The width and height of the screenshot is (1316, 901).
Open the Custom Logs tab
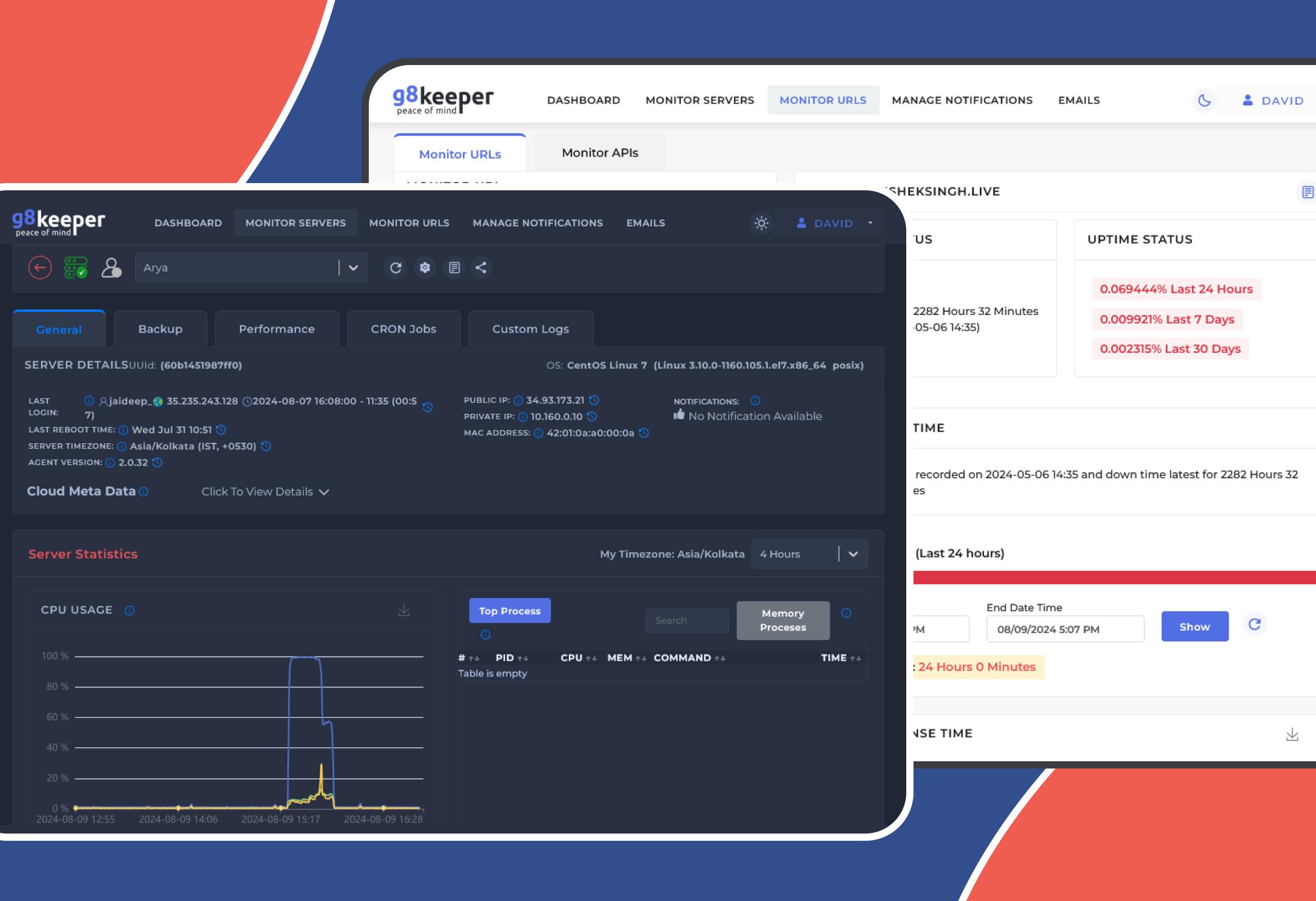531,329
